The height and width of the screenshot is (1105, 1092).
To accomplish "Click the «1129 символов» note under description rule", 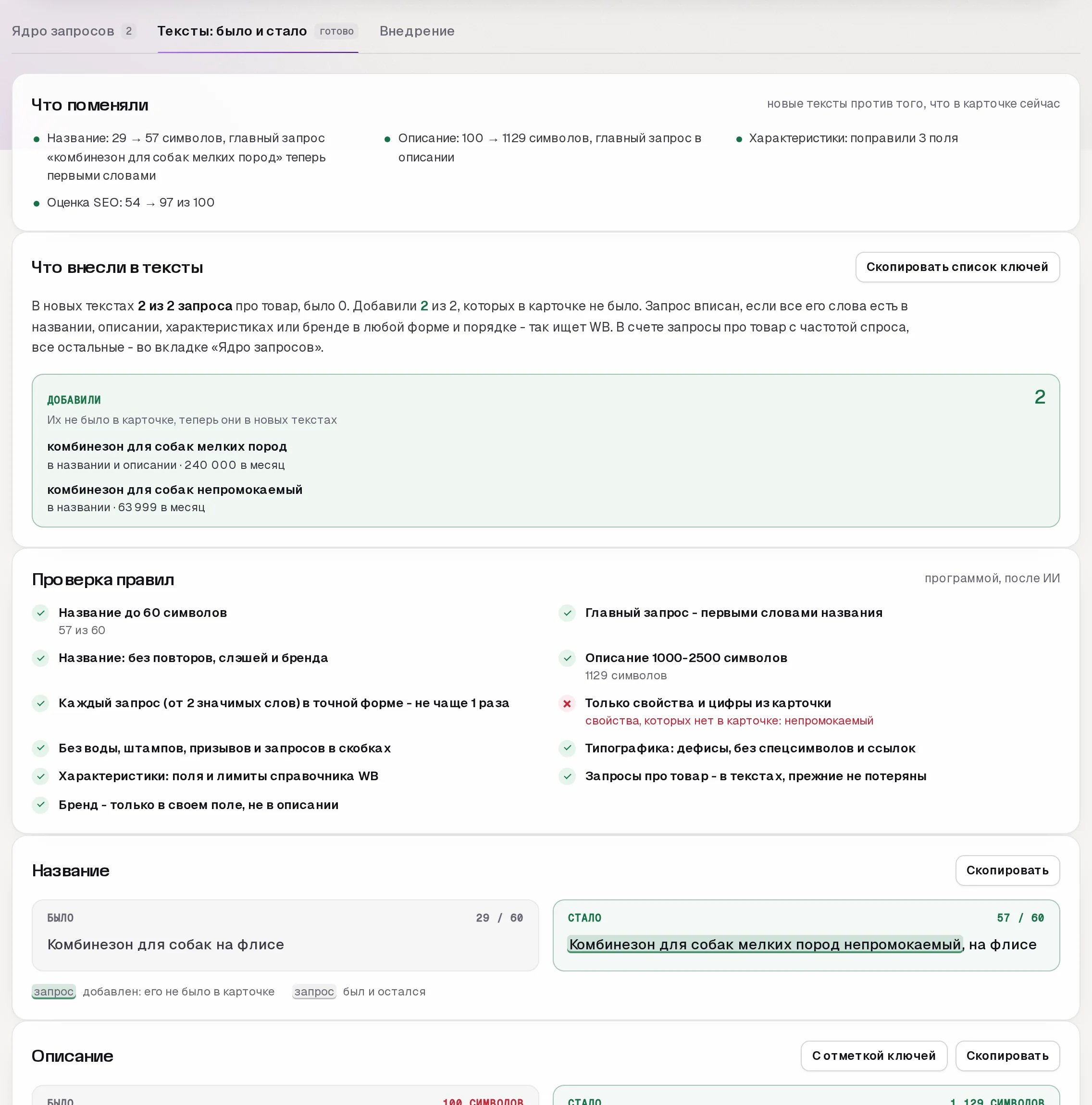I will (626, 676).
